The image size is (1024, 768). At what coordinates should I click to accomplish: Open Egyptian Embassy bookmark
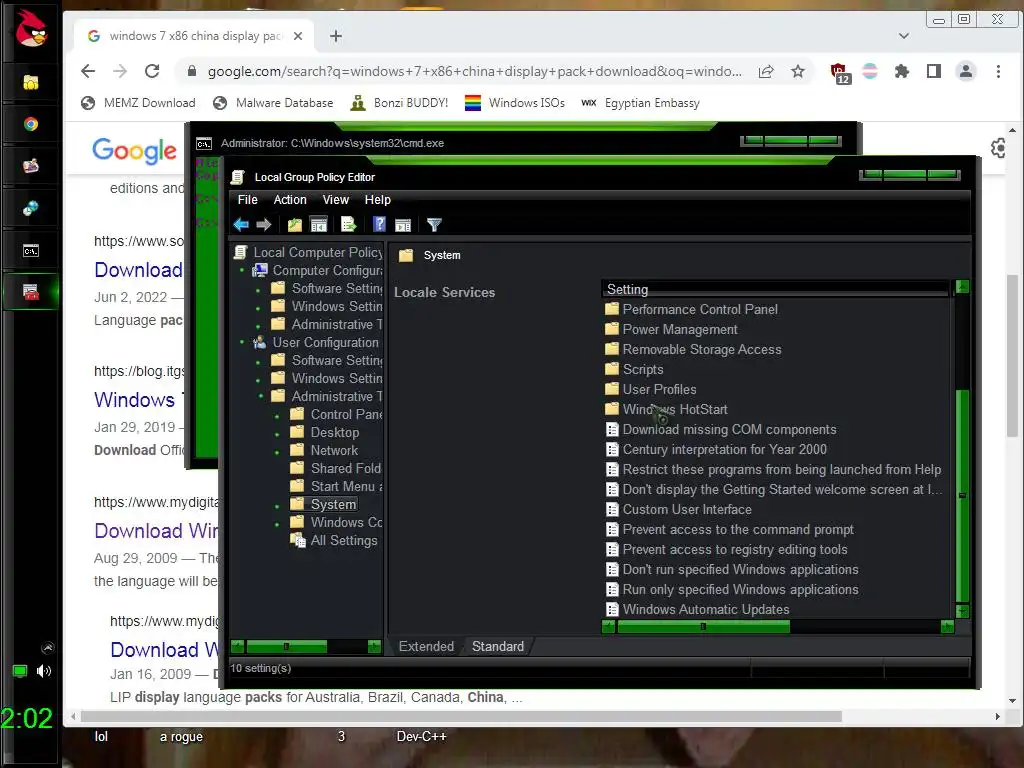(641, 103)
